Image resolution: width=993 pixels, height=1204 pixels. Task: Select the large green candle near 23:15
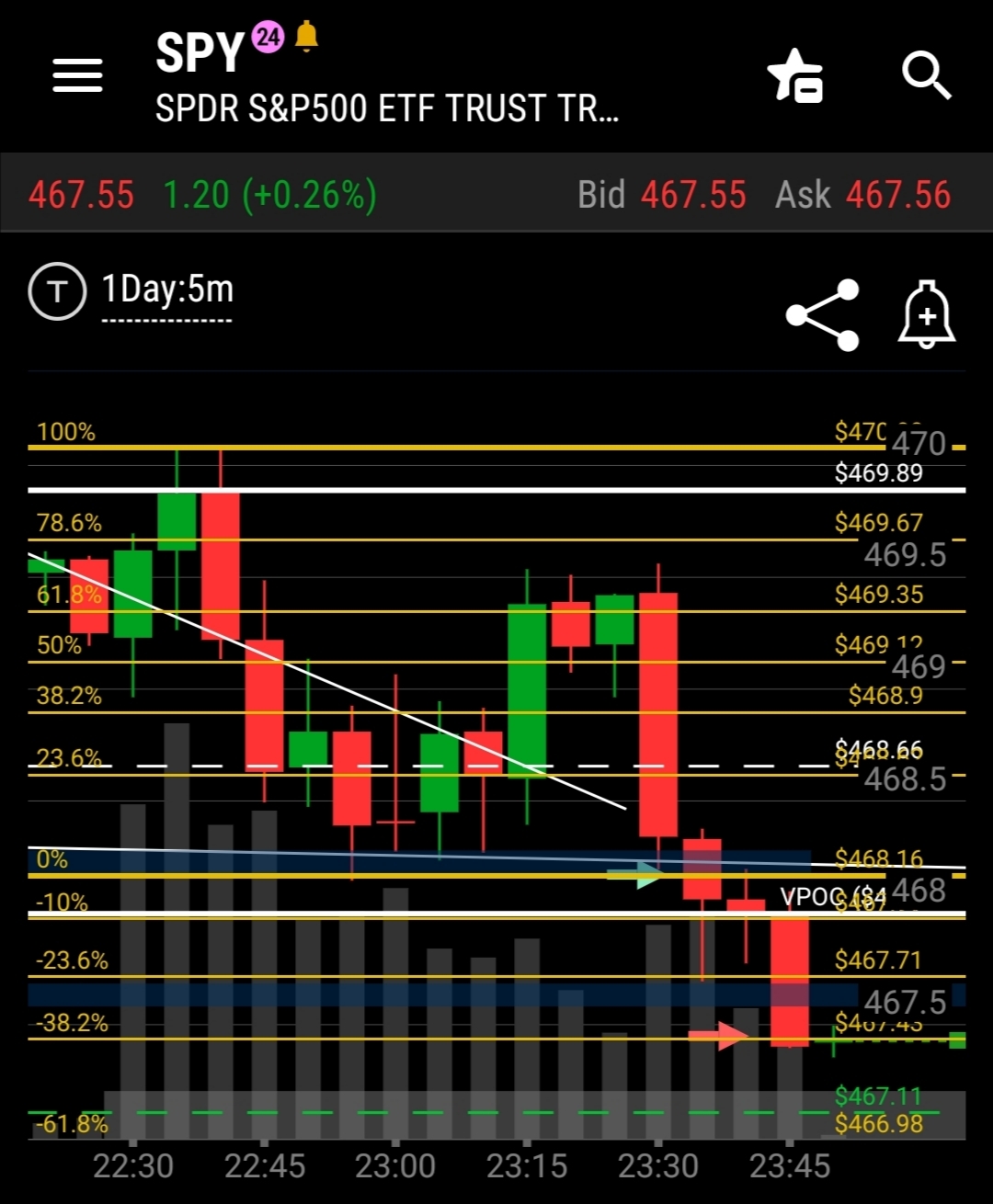(x=527, y=691)
